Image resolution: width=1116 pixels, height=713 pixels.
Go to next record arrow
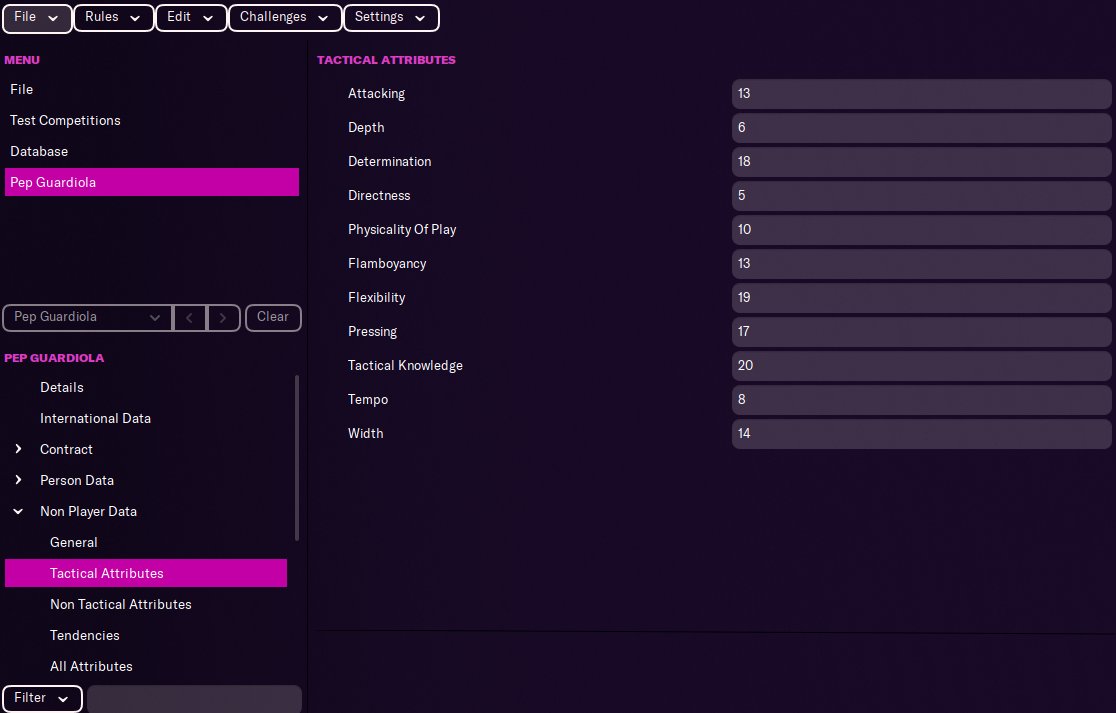tap(223, 317)
